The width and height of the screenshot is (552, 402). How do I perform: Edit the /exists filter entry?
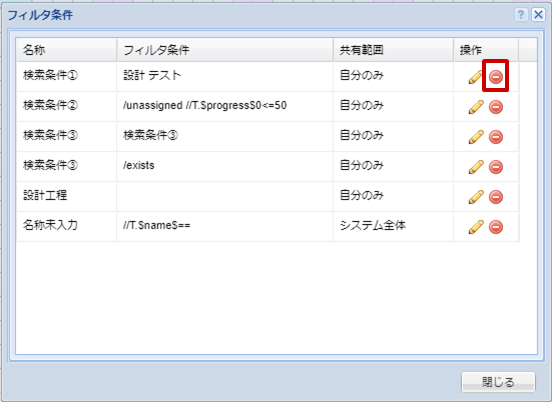click(x=476, y=167)
